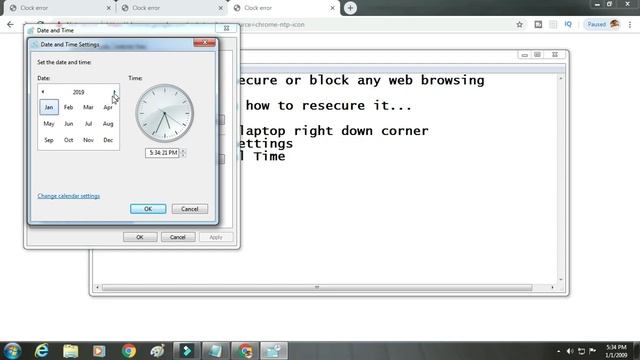This screenshot has height=360, width=640.
Task: Decrease the time with down spinner
Action: 183,155
